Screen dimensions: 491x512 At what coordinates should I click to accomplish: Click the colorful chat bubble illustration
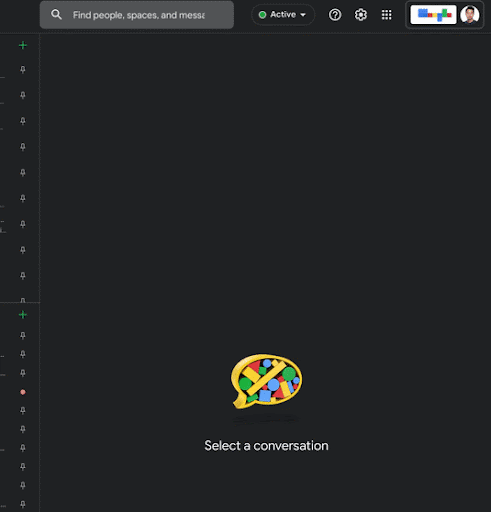(266, 381)
